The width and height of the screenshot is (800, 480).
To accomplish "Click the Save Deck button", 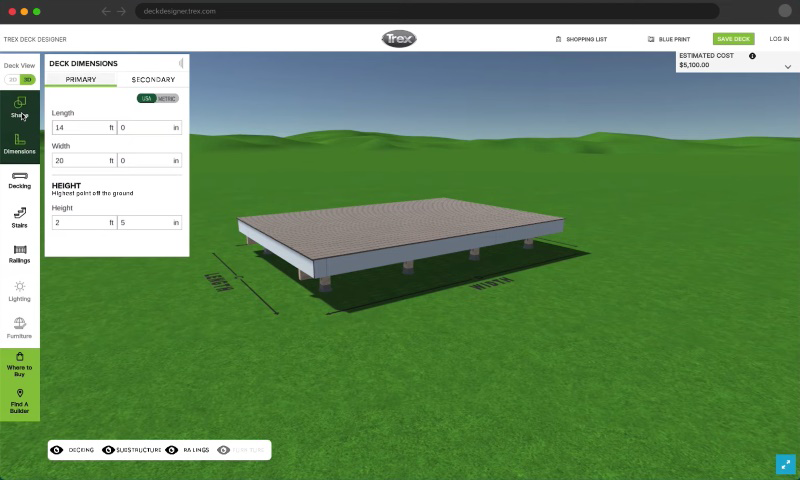I will pyautogui.click(x=733, y=39).
